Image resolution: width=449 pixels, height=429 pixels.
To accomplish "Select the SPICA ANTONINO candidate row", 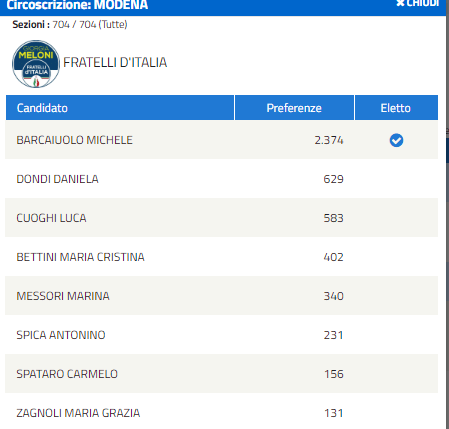I will (222, 335).
